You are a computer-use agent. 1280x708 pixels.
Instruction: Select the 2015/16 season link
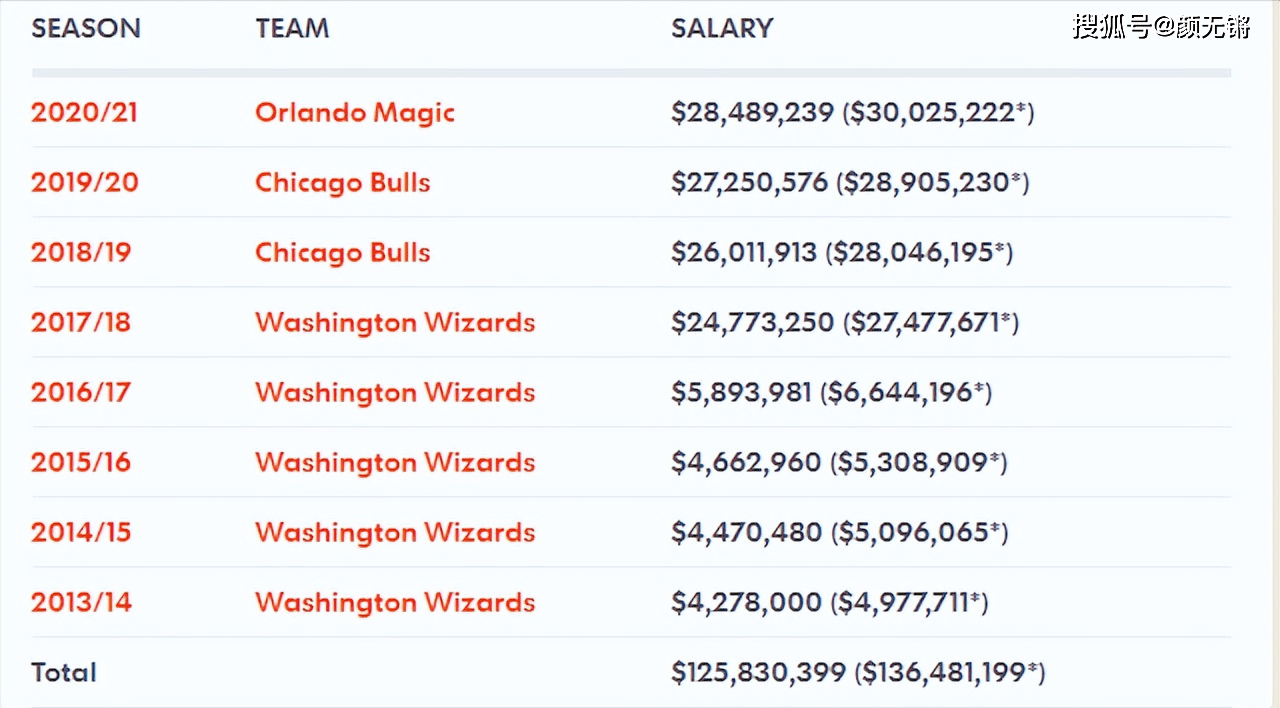(x=81, y=462)
